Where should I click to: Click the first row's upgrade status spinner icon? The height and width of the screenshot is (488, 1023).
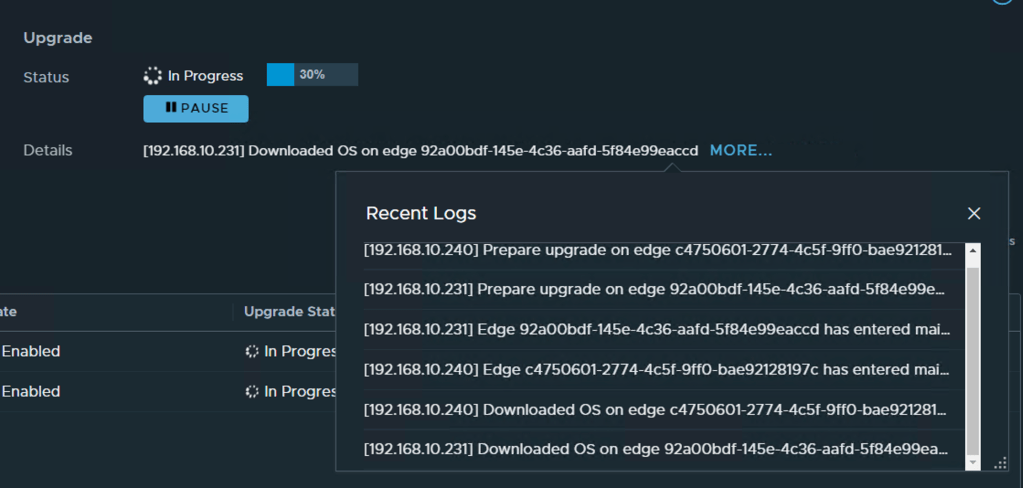pyautogui.click(x=252, y=352)
